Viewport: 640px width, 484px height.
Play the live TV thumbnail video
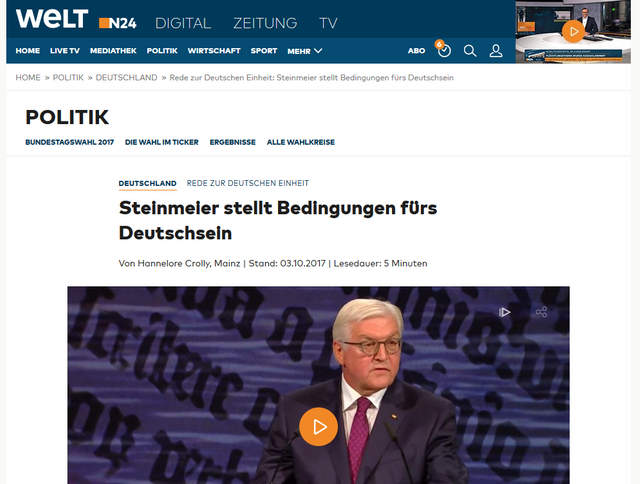[x=573, y=31]
